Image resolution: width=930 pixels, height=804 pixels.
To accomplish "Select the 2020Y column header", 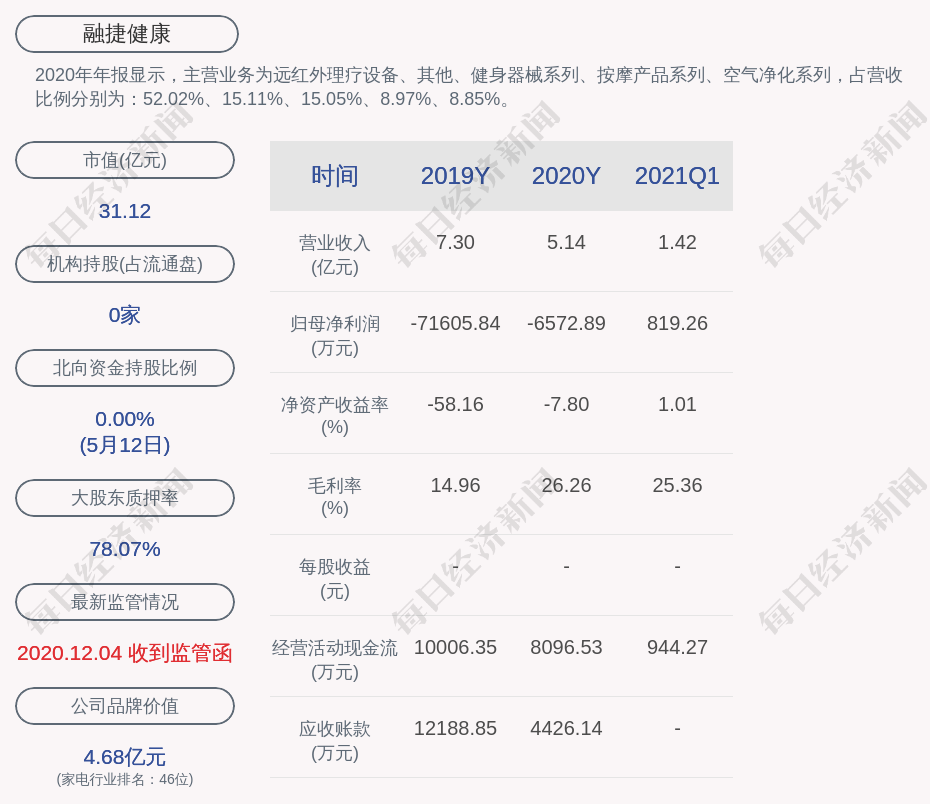I will 566,176.
